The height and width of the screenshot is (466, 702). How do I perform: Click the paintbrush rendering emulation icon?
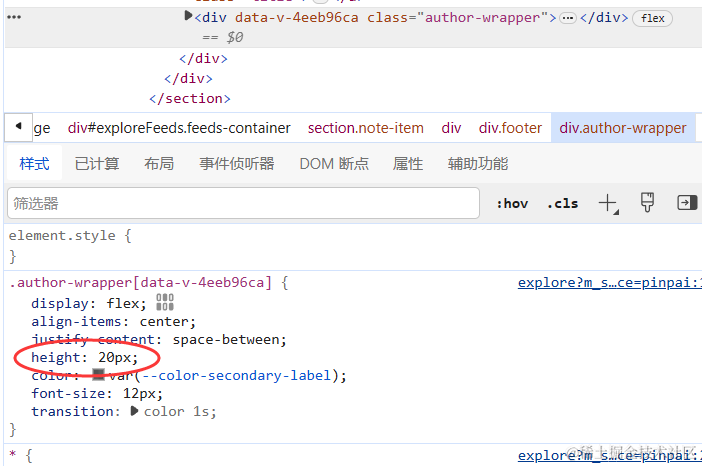[647, 203]
